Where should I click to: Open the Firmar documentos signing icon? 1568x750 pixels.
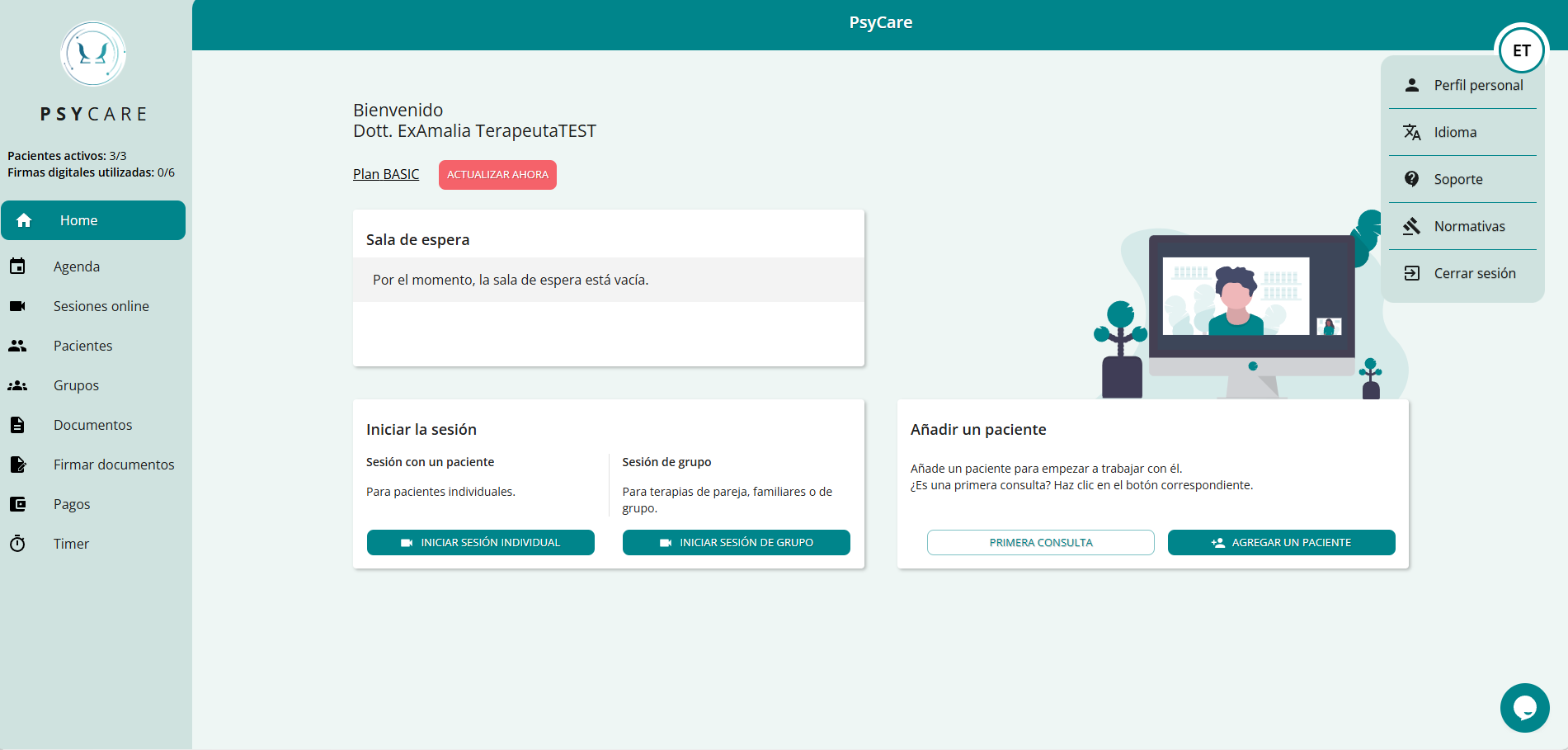[17, 465]
